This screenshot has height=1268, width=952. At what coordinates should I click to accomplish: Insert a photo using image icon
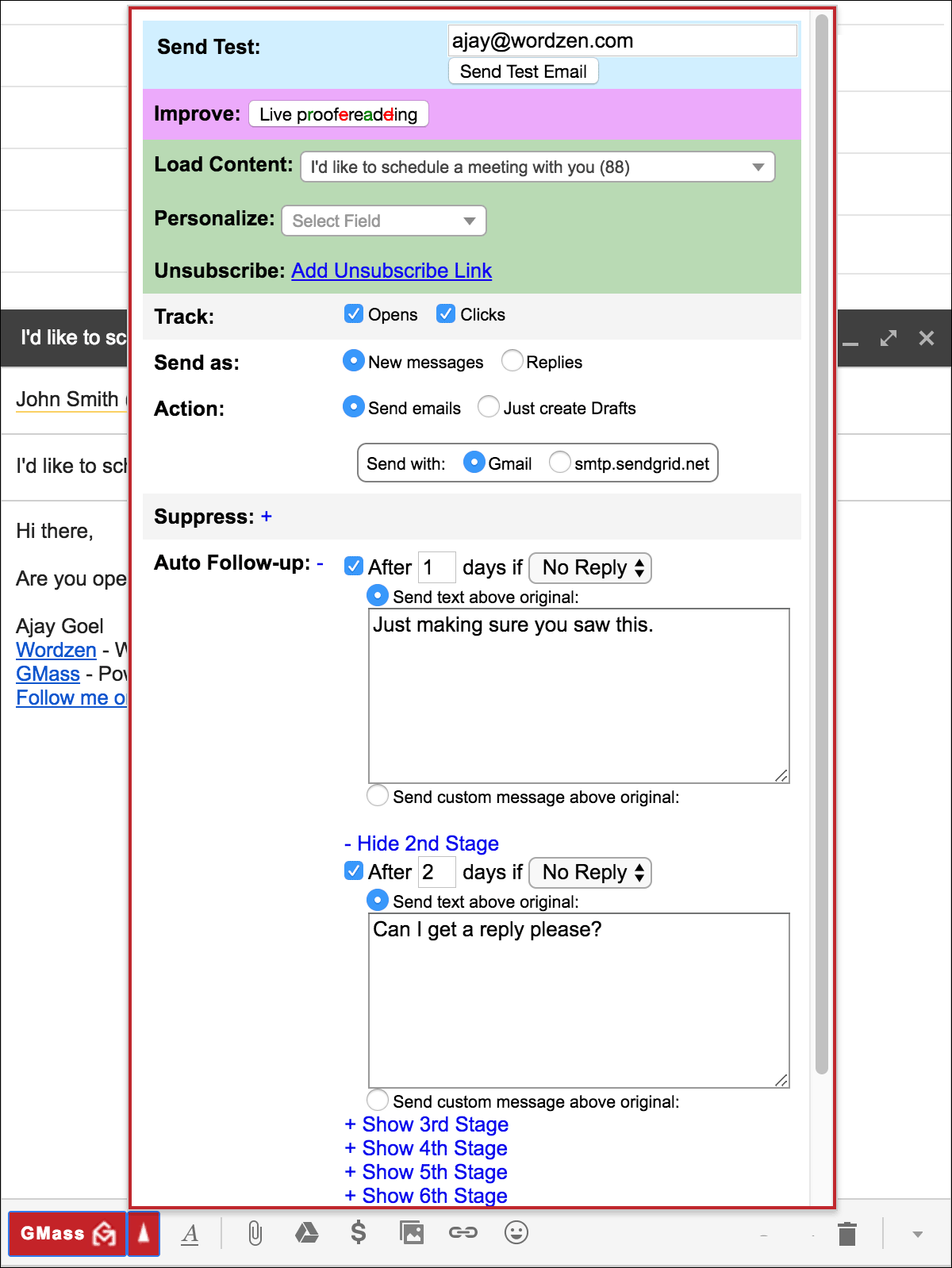[412, 1232]
